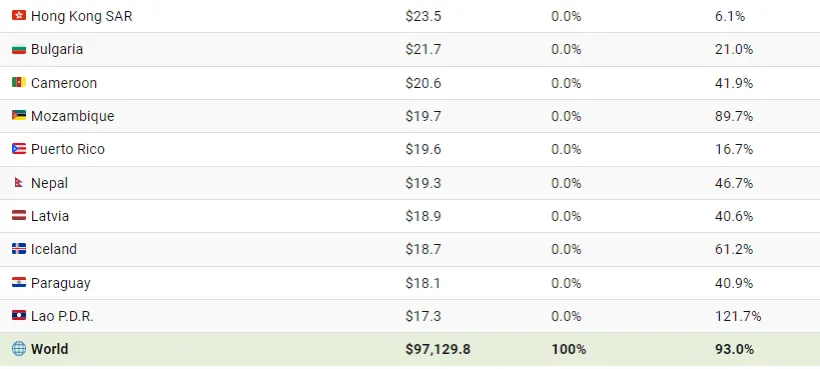Click the World globe icon
The width and height of the screenshot is (820, 369).
pyautogui.click(x=19, y=349)
